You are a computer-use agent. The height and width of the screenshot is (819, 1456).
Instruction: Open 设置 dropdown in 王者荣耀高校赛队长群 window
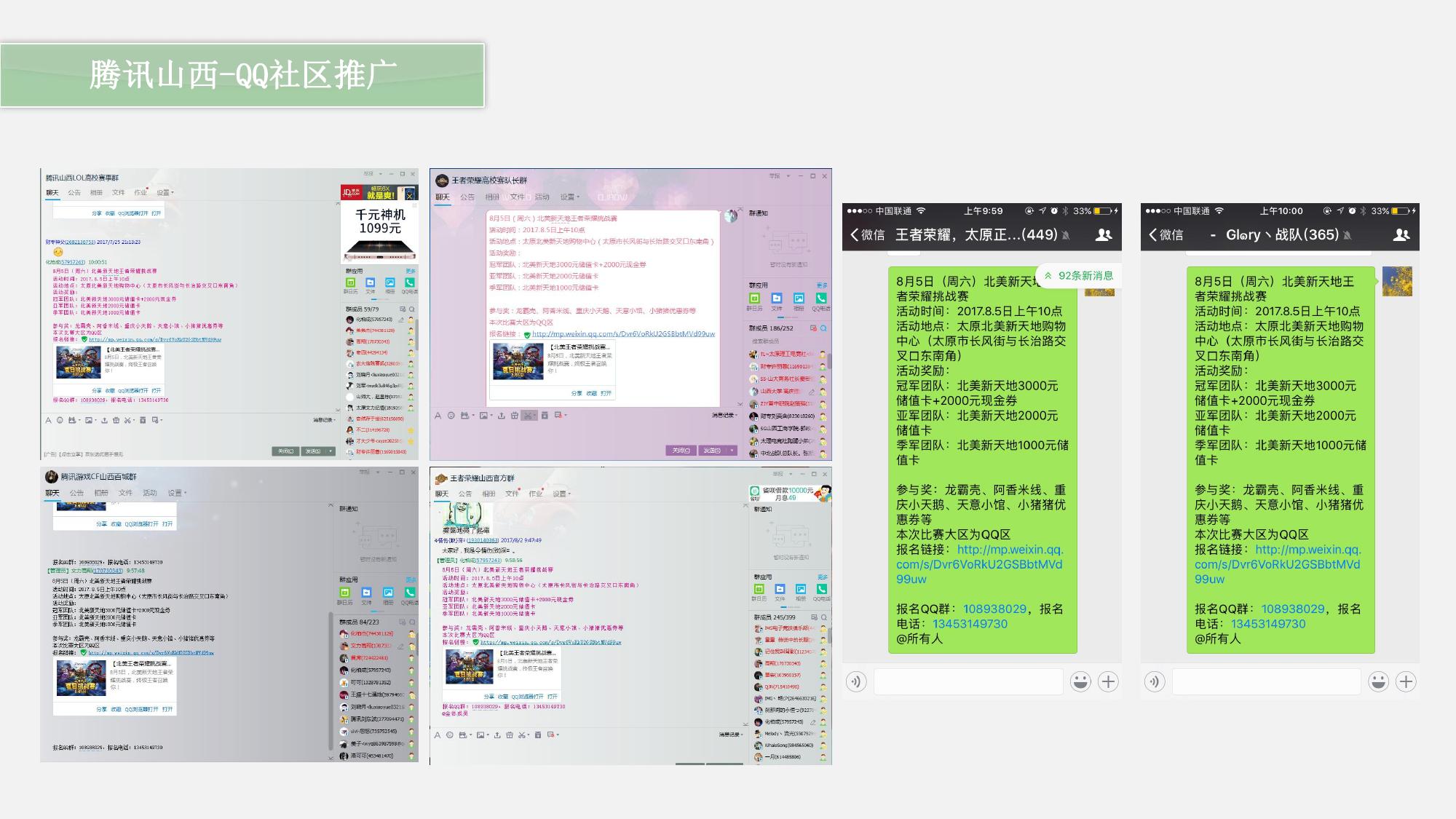[x=570, y=197]
